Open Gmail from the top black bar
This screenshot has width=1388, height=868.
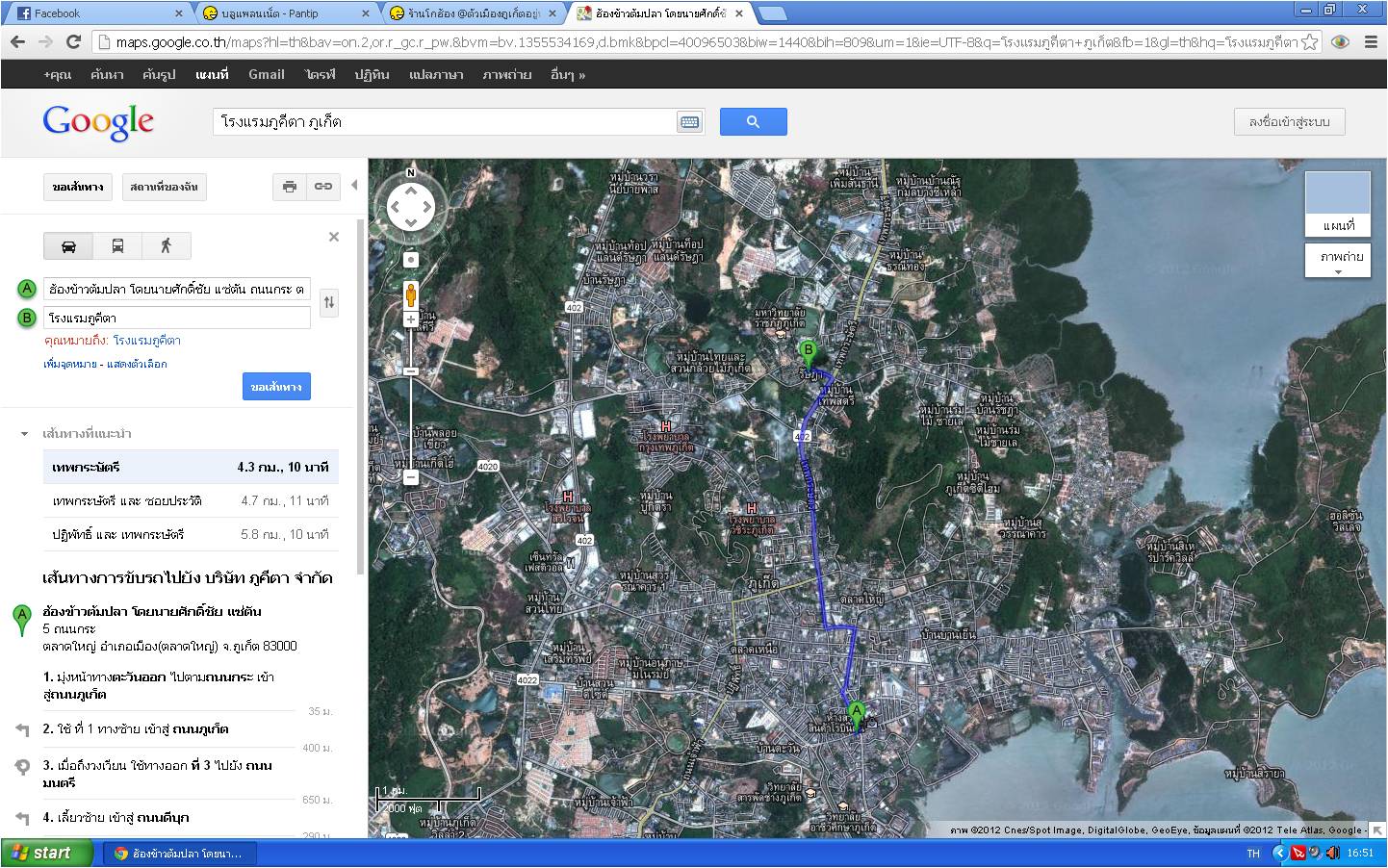pos(266,75)
